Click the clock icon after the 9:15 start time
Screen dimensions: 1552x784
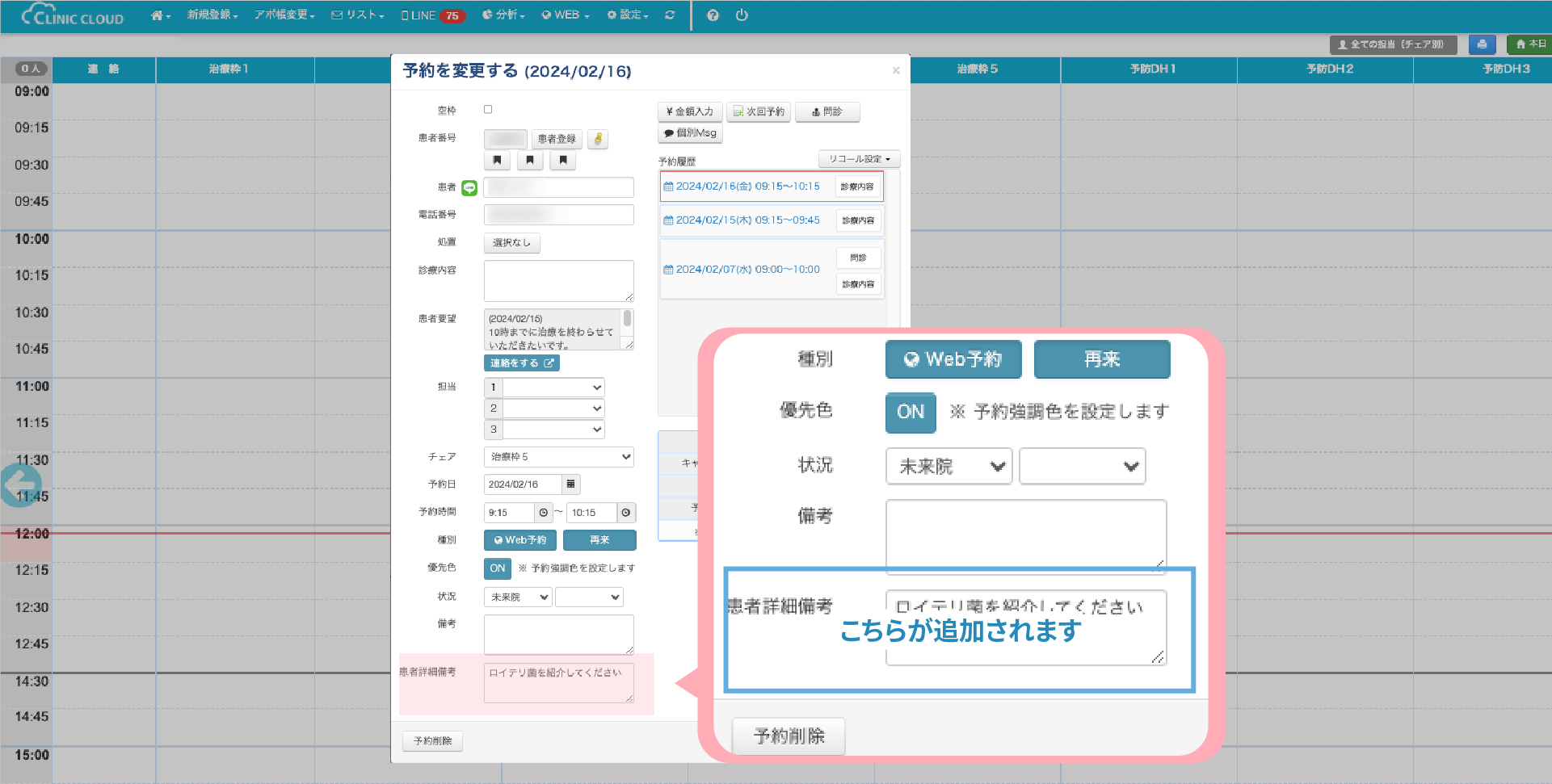point(544,513)
